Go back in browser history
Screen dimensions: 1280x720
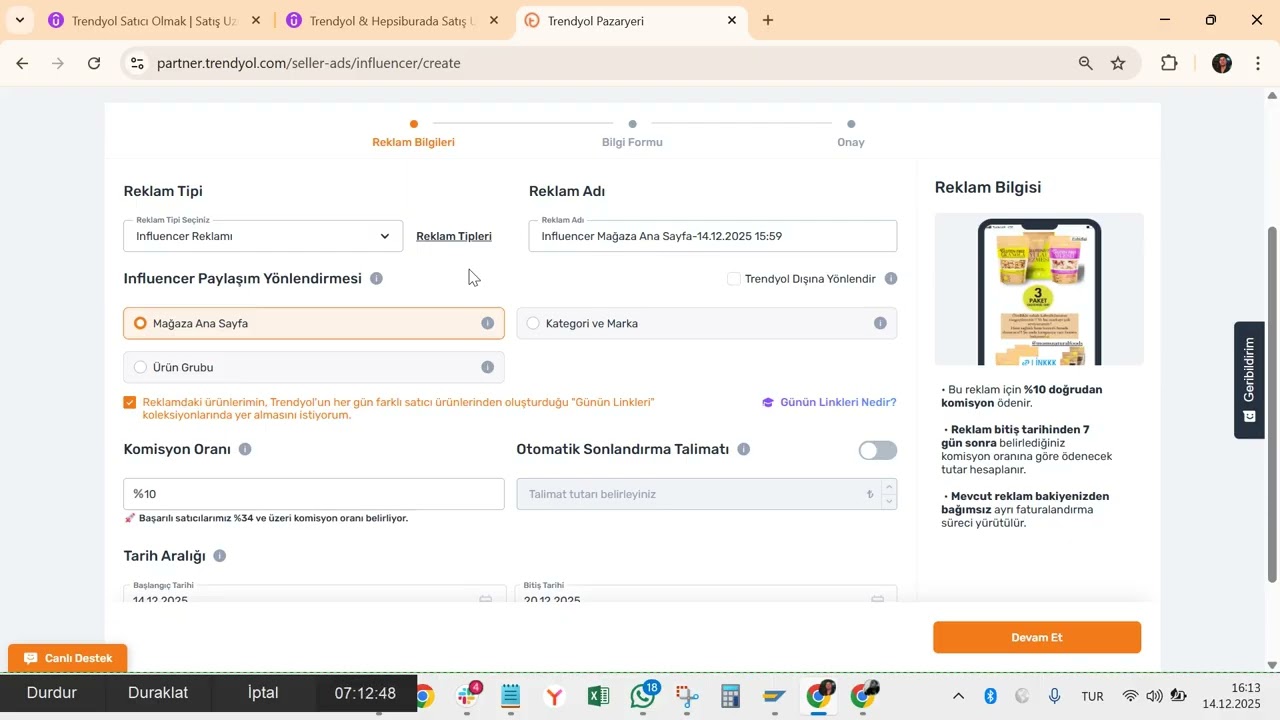[x=22, y=63]
